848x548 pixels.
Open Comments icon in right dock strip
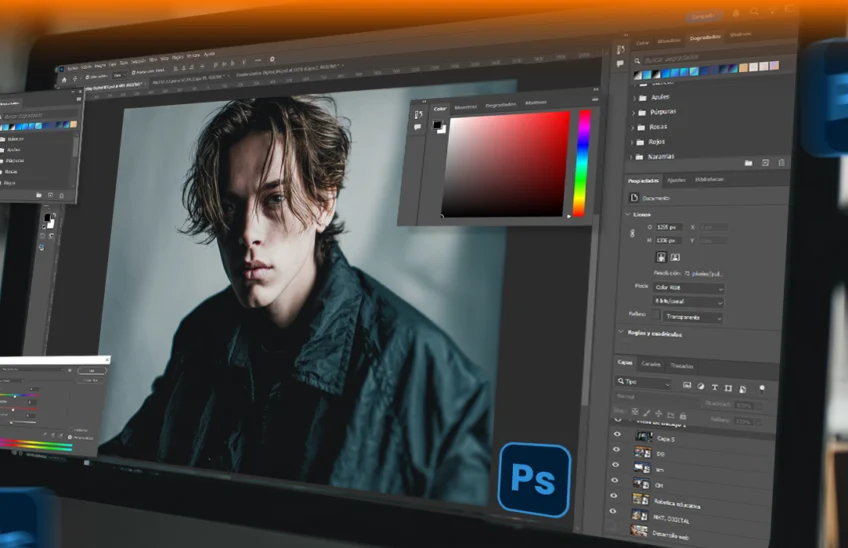click(620, 64)
